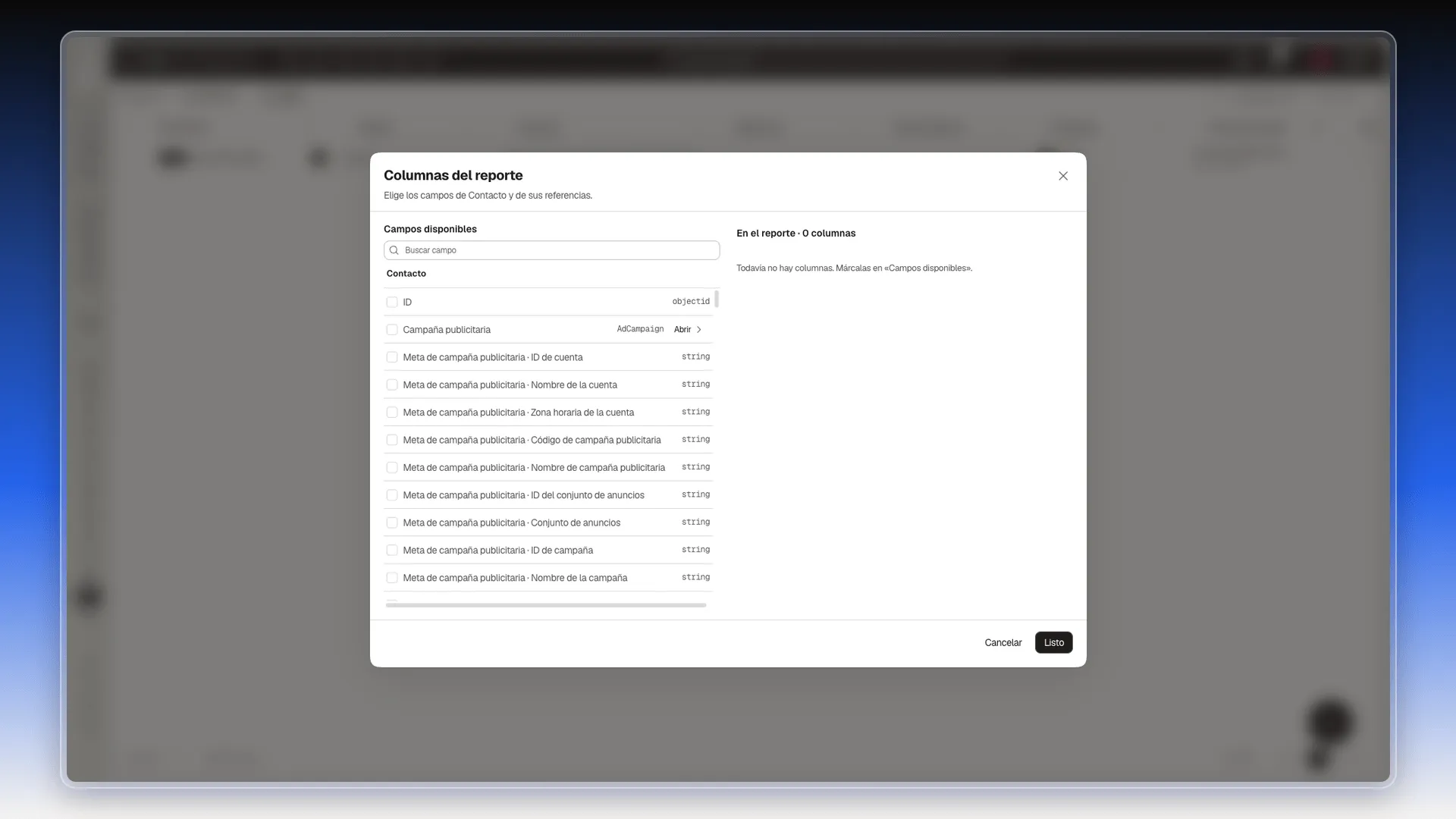Screen dimensions: 1456x819
Task: Check ID del conjunto de anuncios checkbox
Action: click(392, 495)
